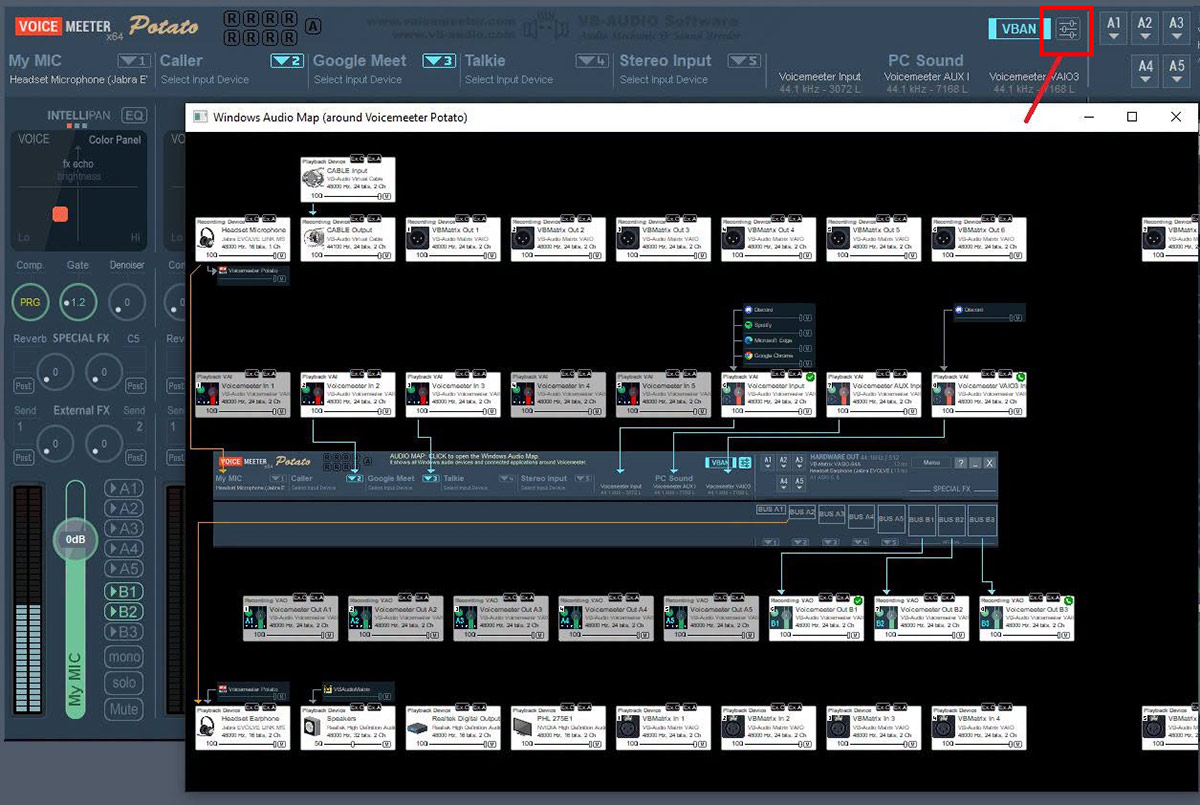The width and height of the screenshot is (1200, 805).
Task: Click the Voicemeeter Input playback device icon
Action: point(735,393)
